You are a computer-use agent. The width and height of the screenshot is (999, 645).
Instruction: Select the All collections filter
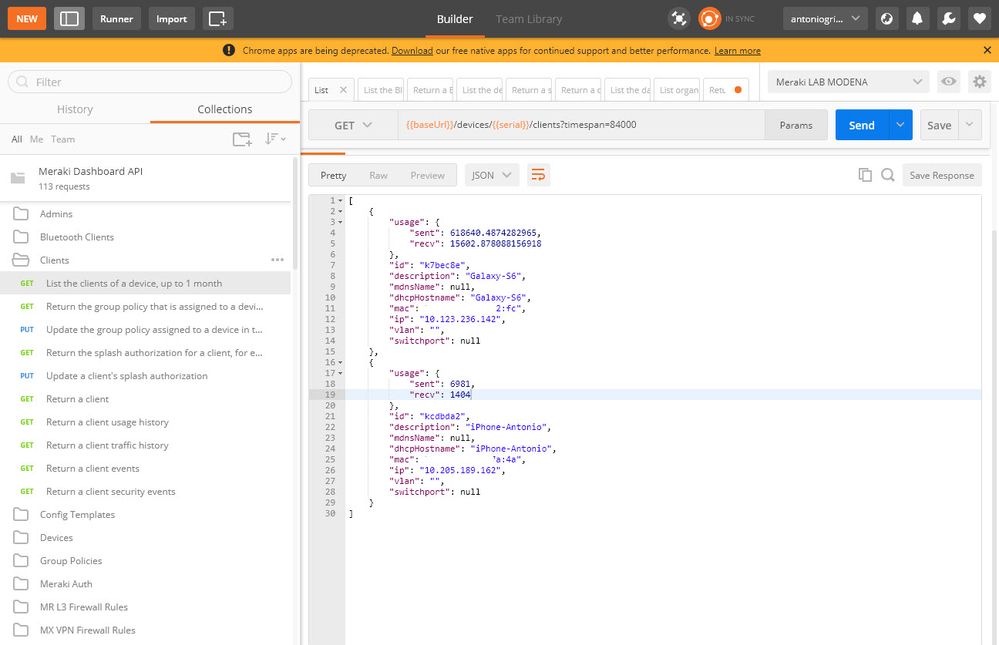pyautogui.click(x=17, y=139)
